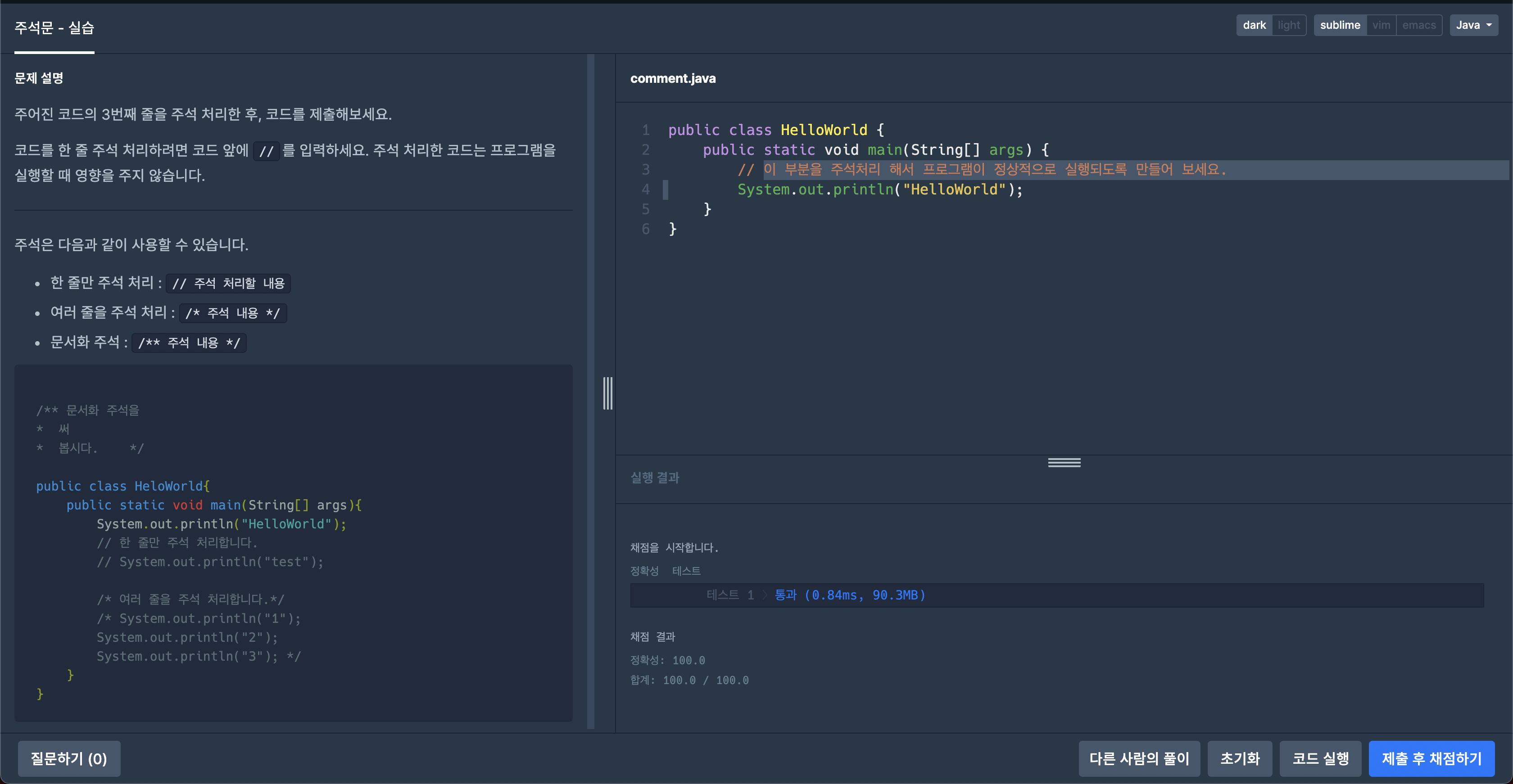Screen dimensions: 1513x784
Task: Open the Java language dropdown
Action: [1473, 25]
